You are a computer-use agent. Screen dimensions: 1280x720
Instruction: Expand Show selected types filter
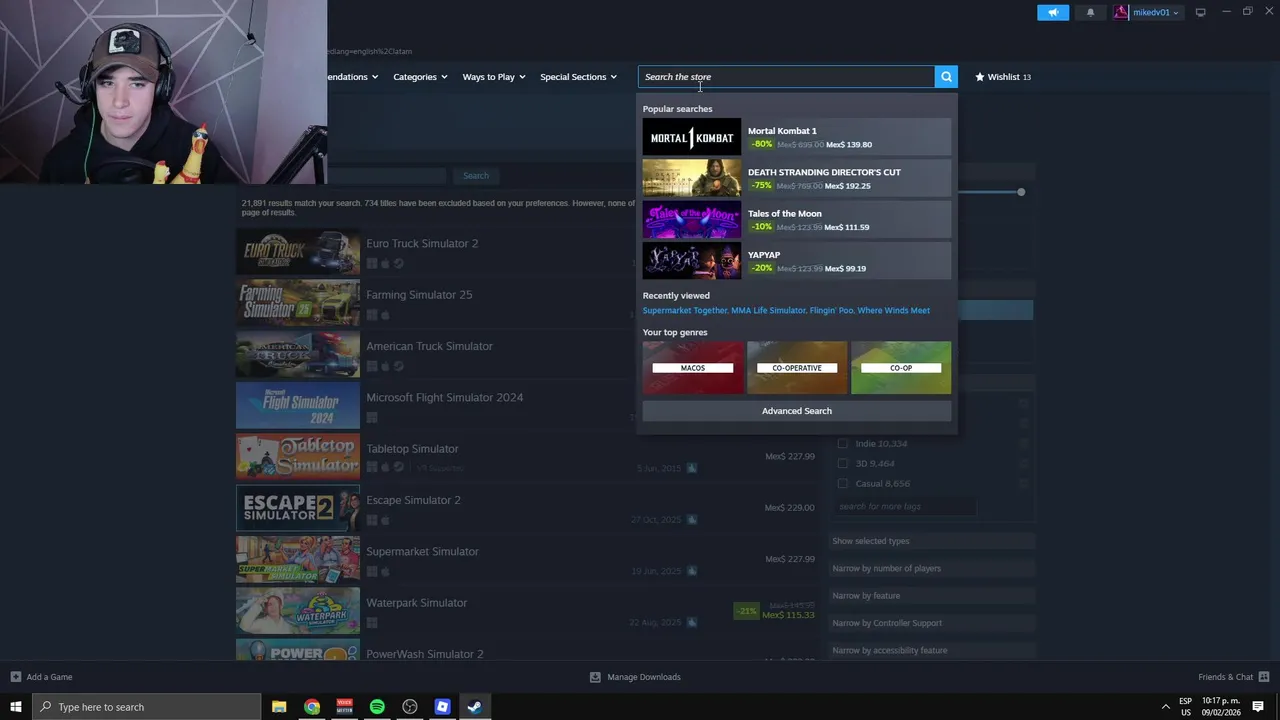coord(932,541)
